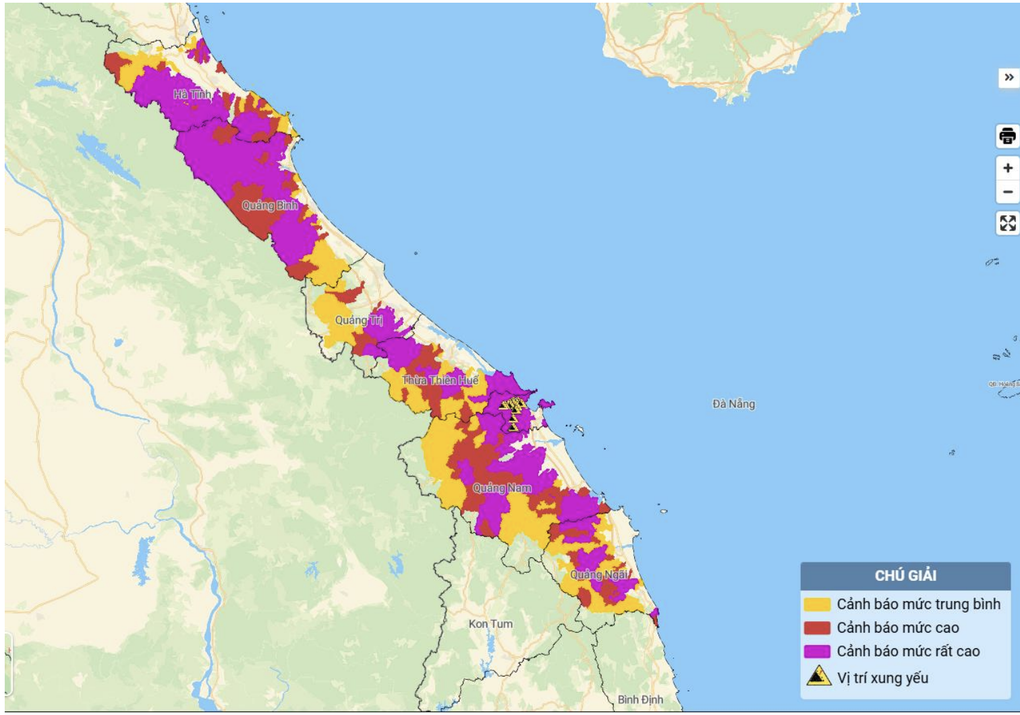Zoom out with the minus button

[1007, 192]
